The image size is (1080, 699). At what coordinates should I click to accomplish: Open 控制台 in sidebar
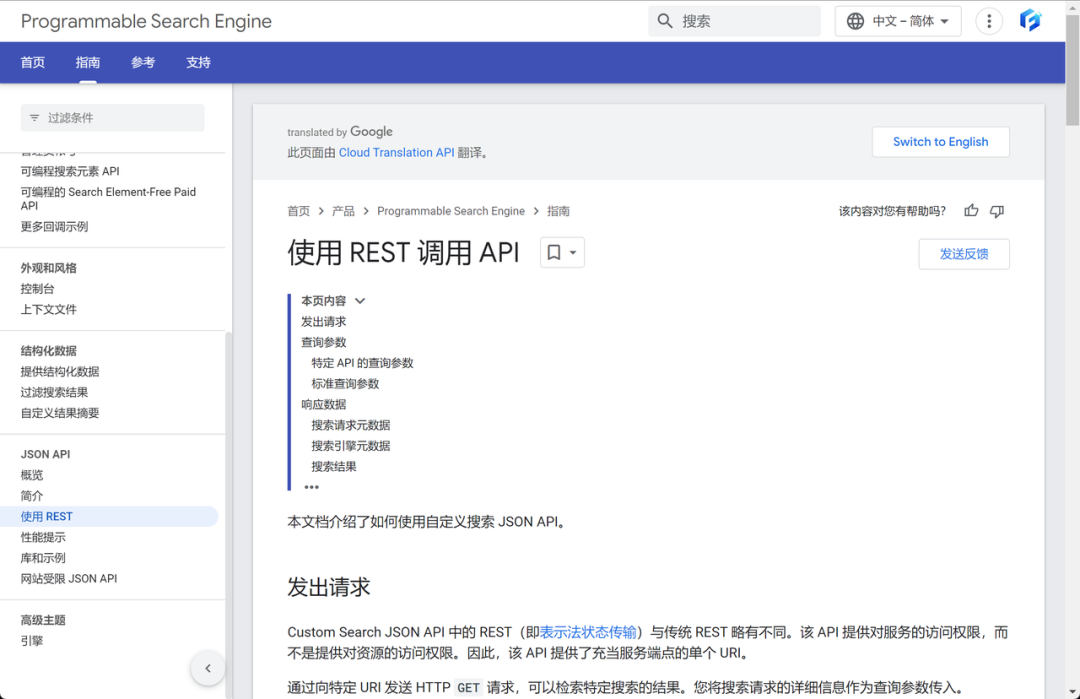coord(37,289)
